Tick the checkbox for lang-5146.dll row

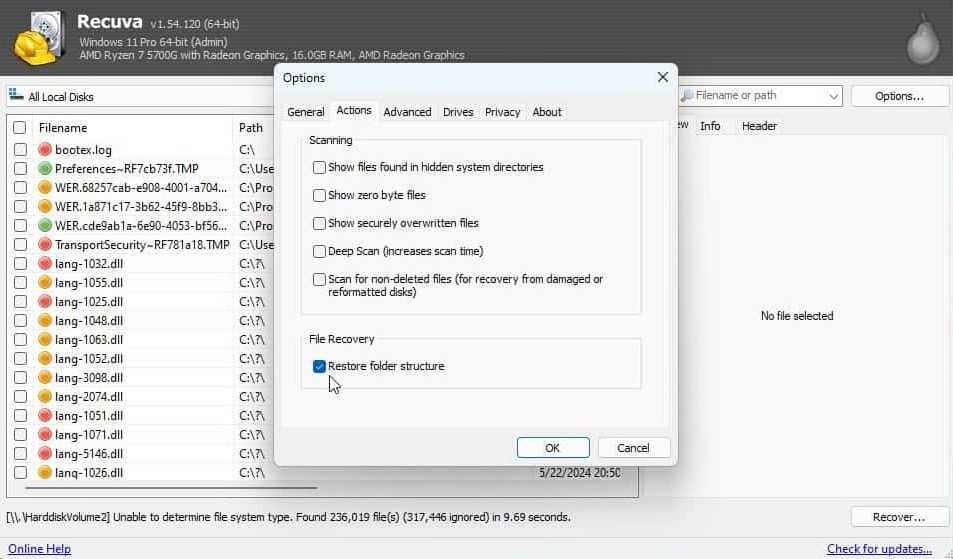click(20, 453)
